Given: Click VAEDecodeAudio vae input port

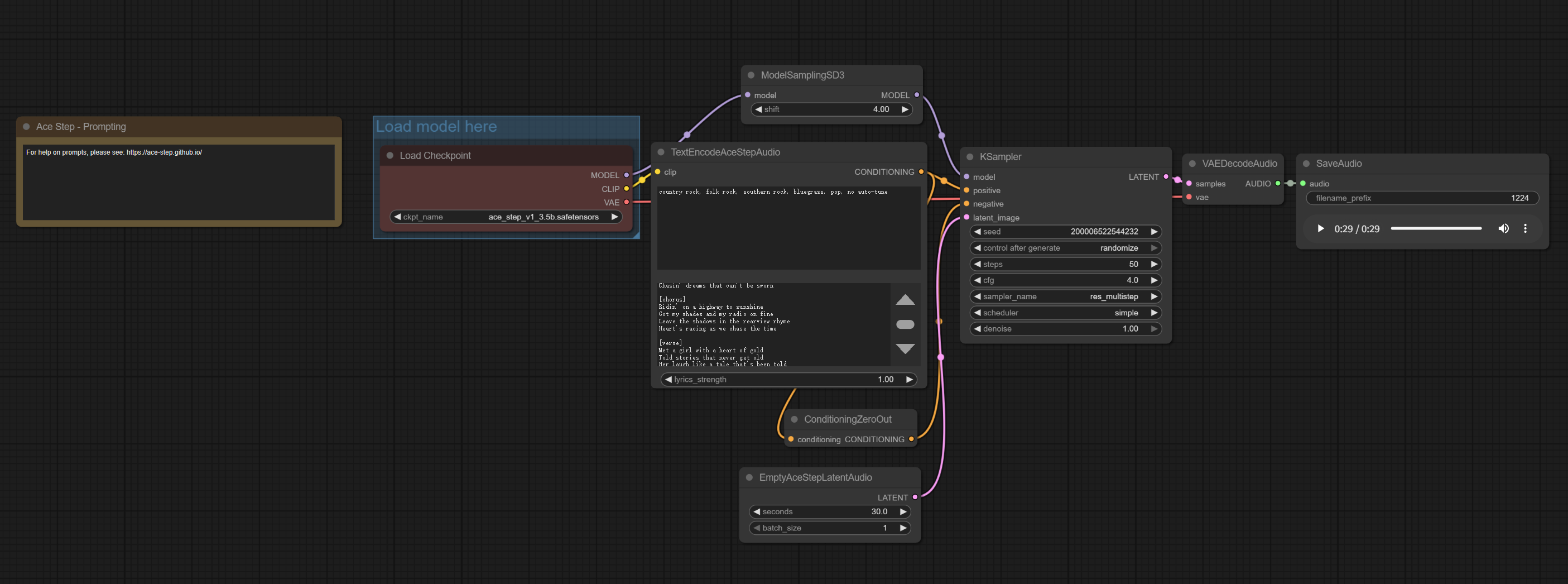Looking at the screenshot, I should [x=1189, y=197].
